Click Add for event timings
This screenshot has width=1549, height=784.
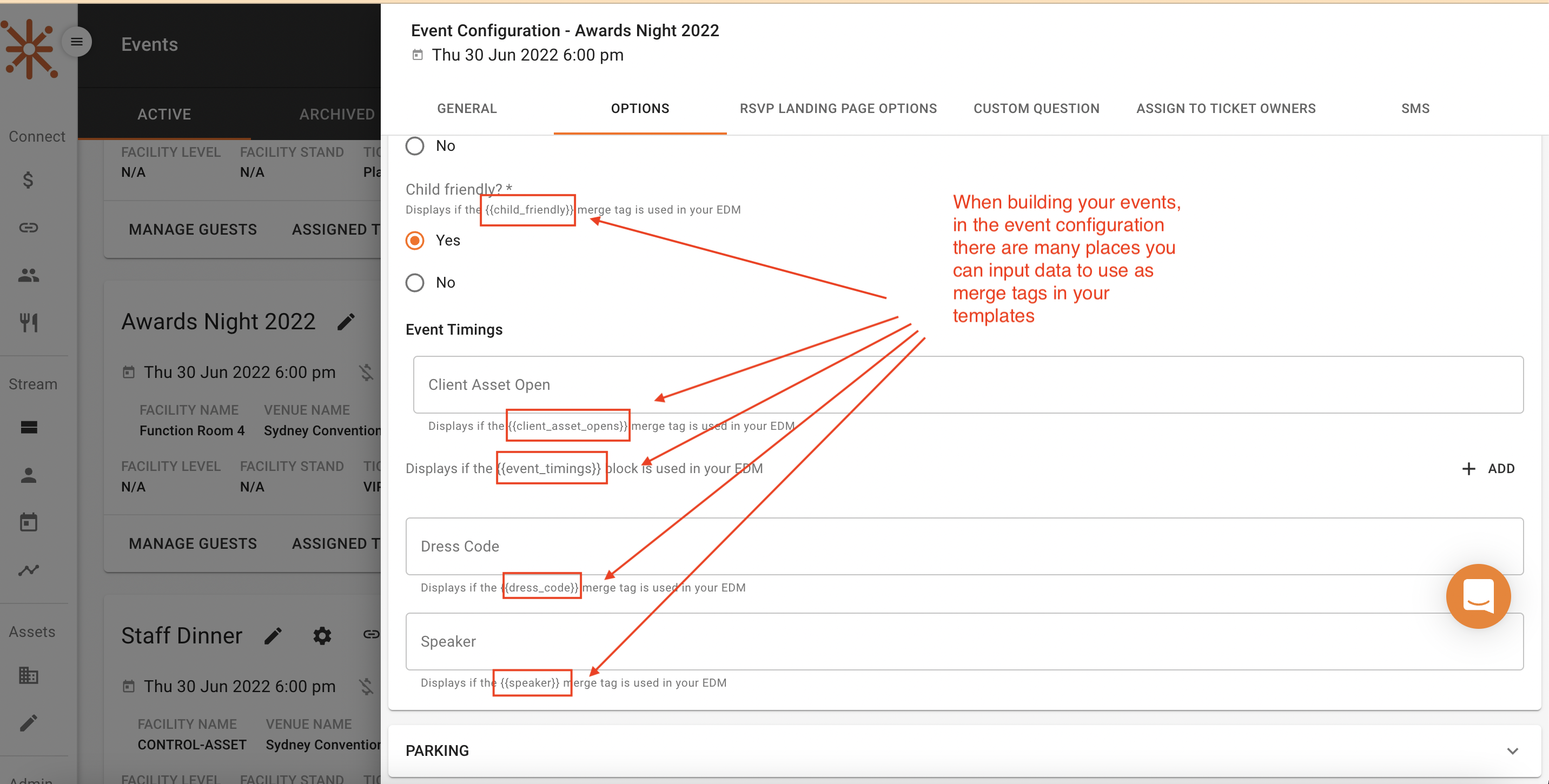tap(1488, 468)
